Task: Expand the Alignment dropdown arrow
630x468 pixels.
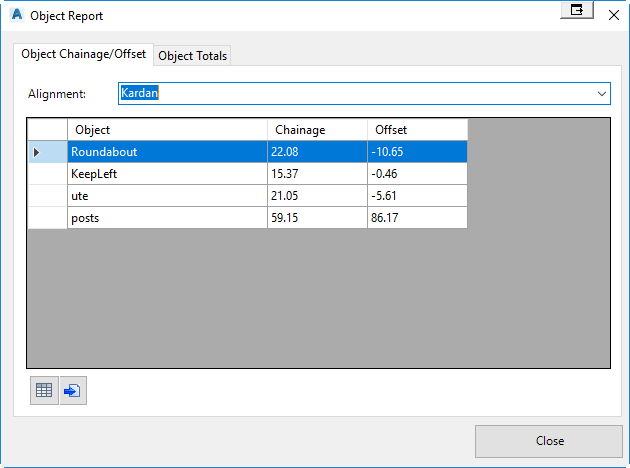Action: 601,93
